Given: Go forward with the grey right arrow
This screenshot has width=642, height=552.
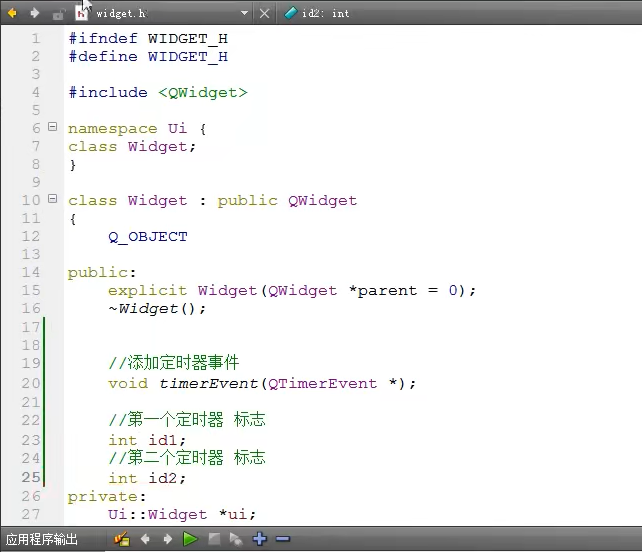Looking at the screenshot, I should (x=35, y=14).
